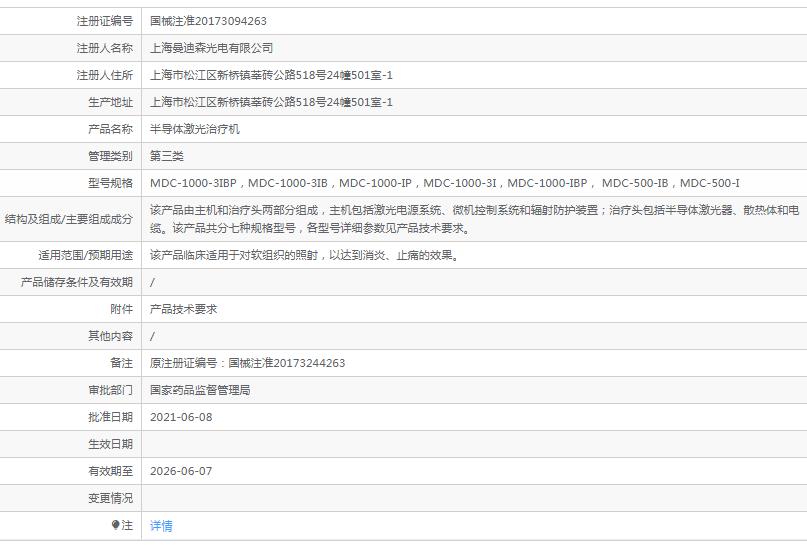
Task: Click the 适用范围/预期用途 label
Action: (85, 255)
